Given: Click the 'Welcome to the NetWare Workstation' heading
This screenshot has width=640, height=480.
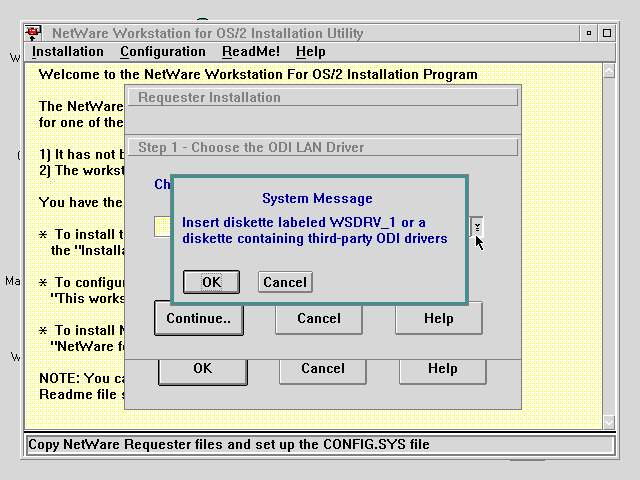Looking at the screenshot, I should [258, 75].
